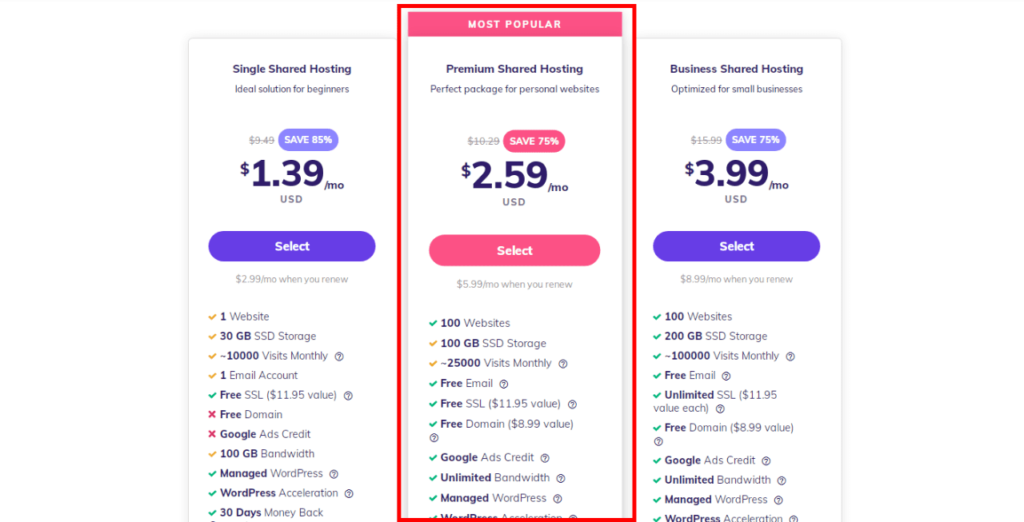
Task: Click the Business Shared Hosting title
Action: (x=737, y=69)
